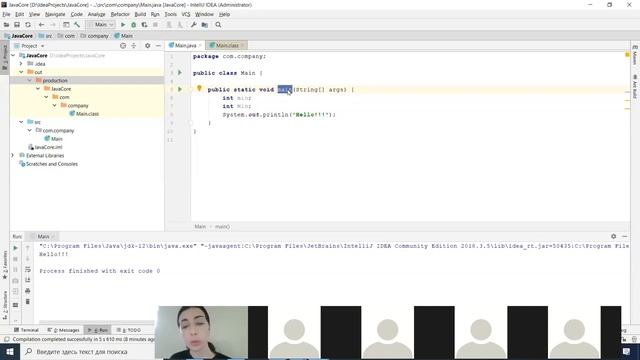
Task: Open the Navigate menu
Action: coord(55,14)
